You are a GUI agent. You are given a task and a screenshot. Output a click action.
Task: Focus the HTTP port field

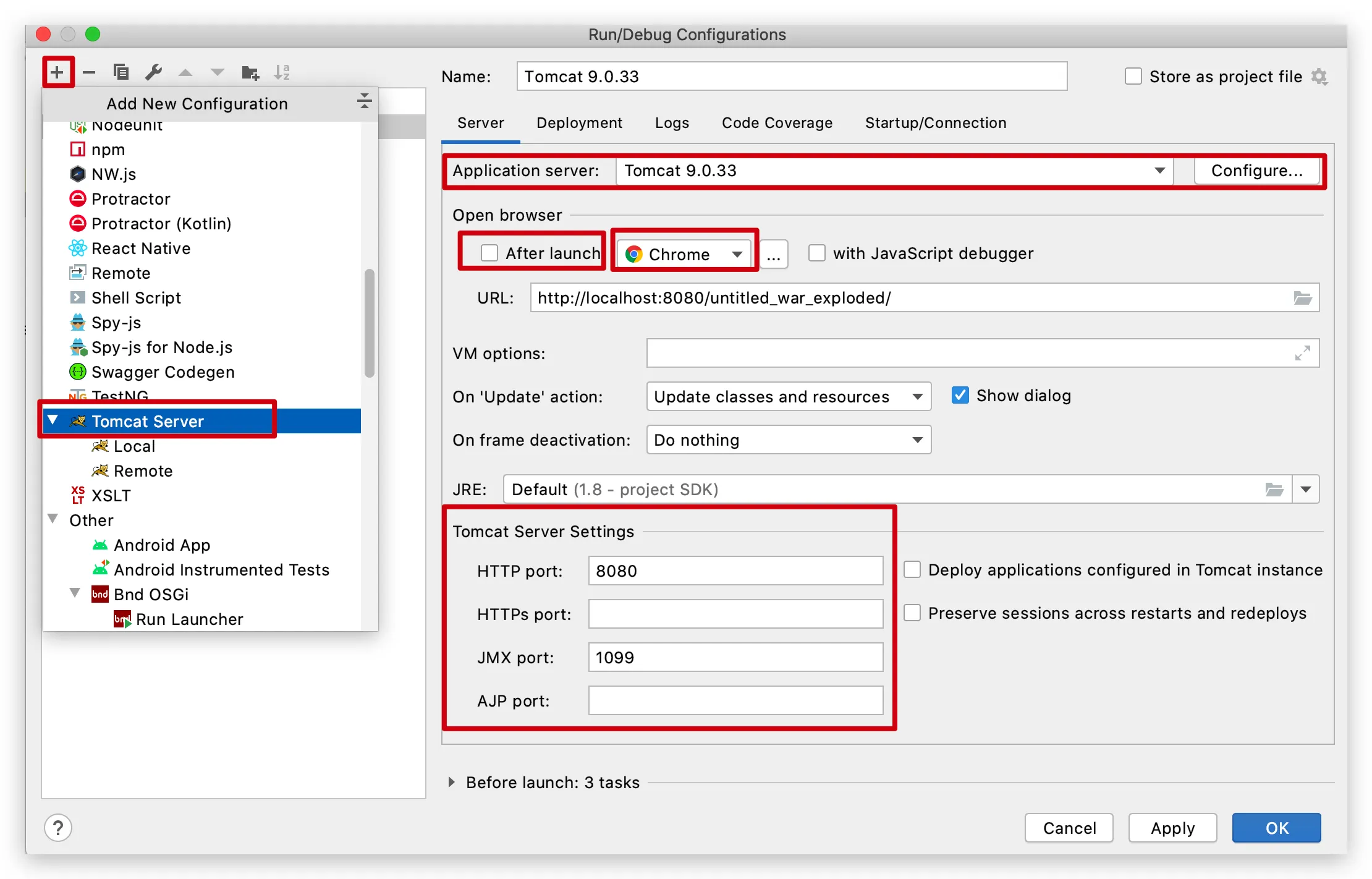pyautogui.click(x=735, y=571)
